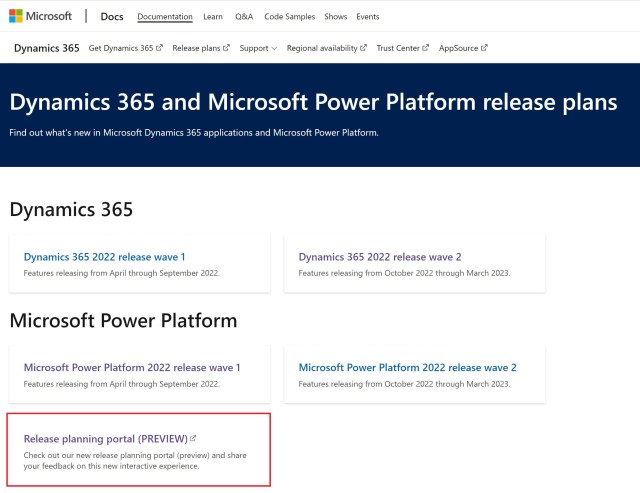Select Shows in the top navigation

336,17
